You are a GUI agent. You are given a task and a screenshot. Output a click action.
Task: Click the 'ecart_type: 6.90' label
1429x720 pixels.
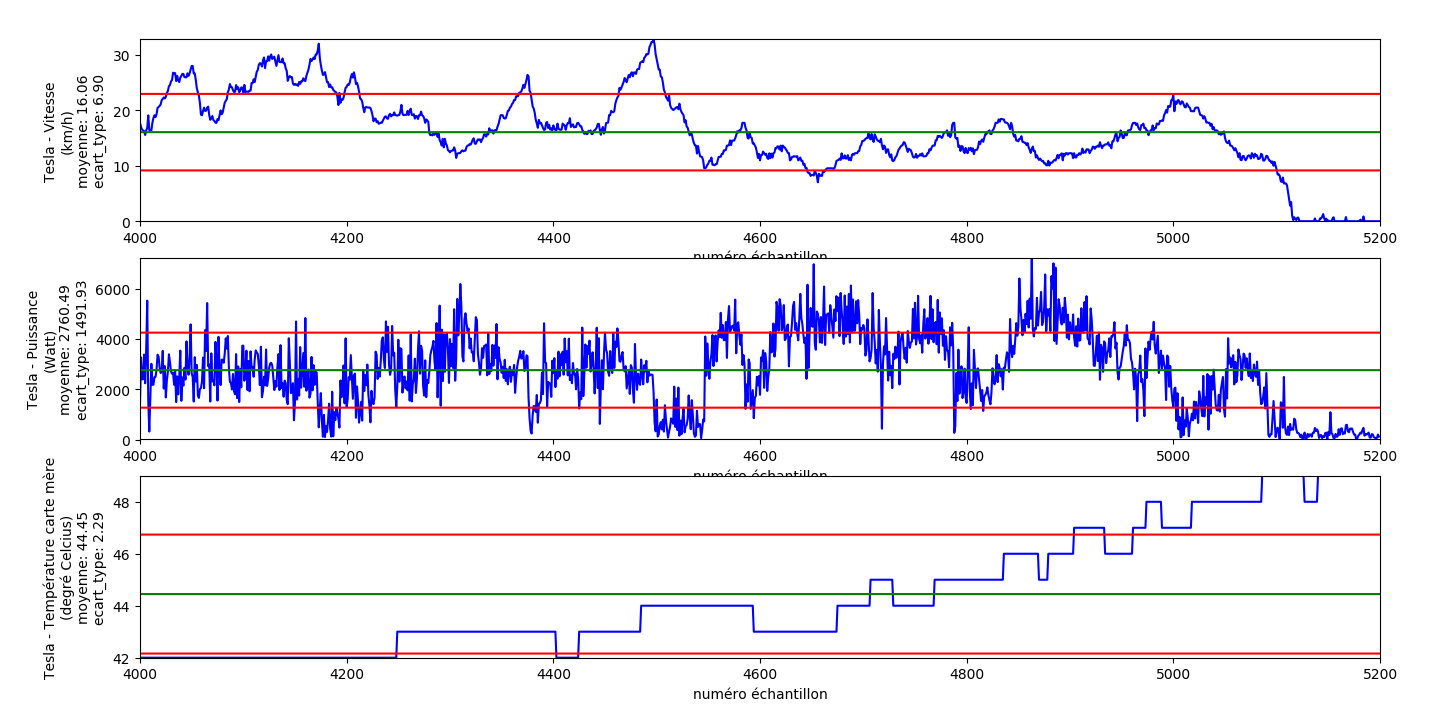coord(99,131)
